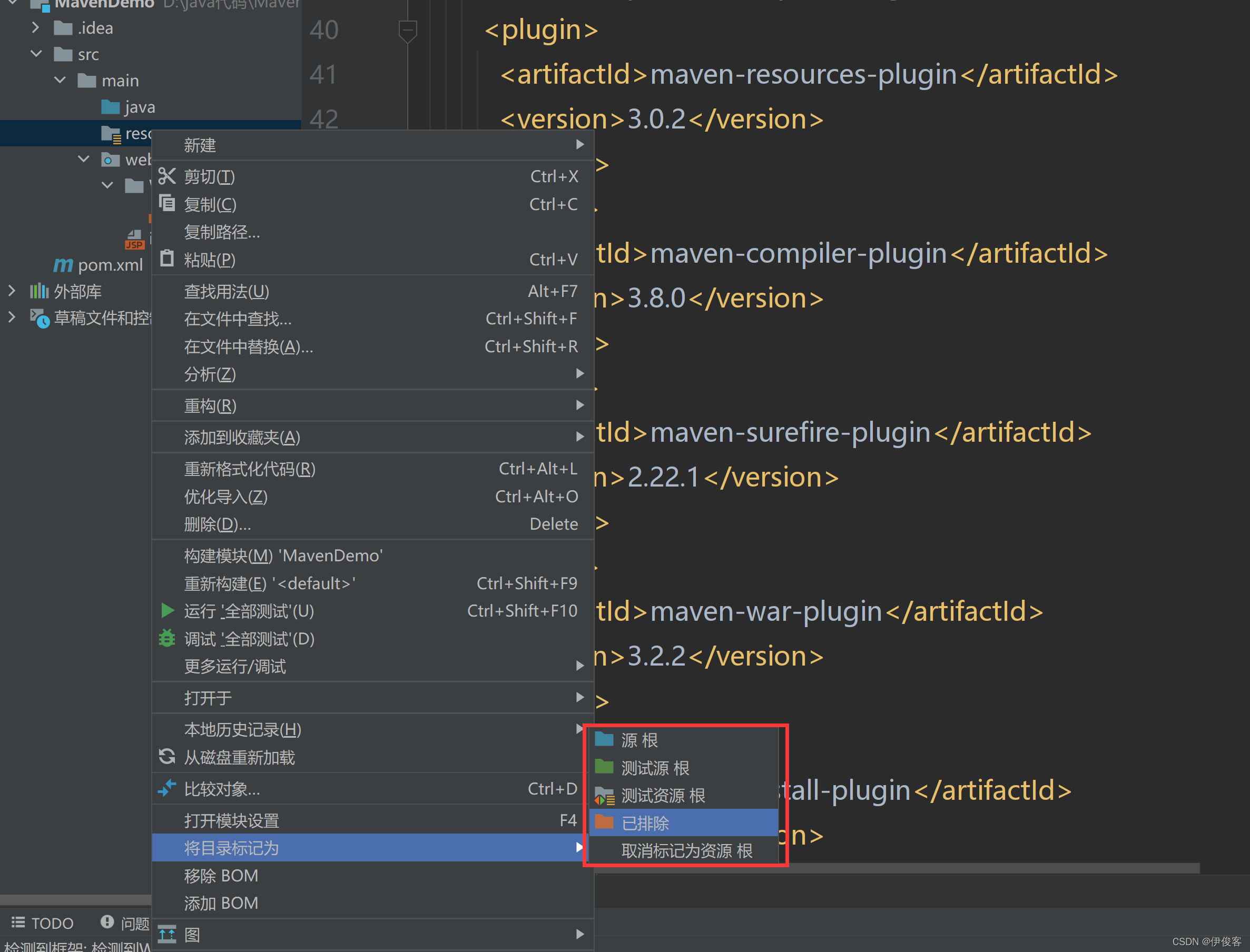This screenshot has width=1250, height=952.
Task: Choose 构建模块(M) 'MavenDemo'
Action: [x=373, y=556]
